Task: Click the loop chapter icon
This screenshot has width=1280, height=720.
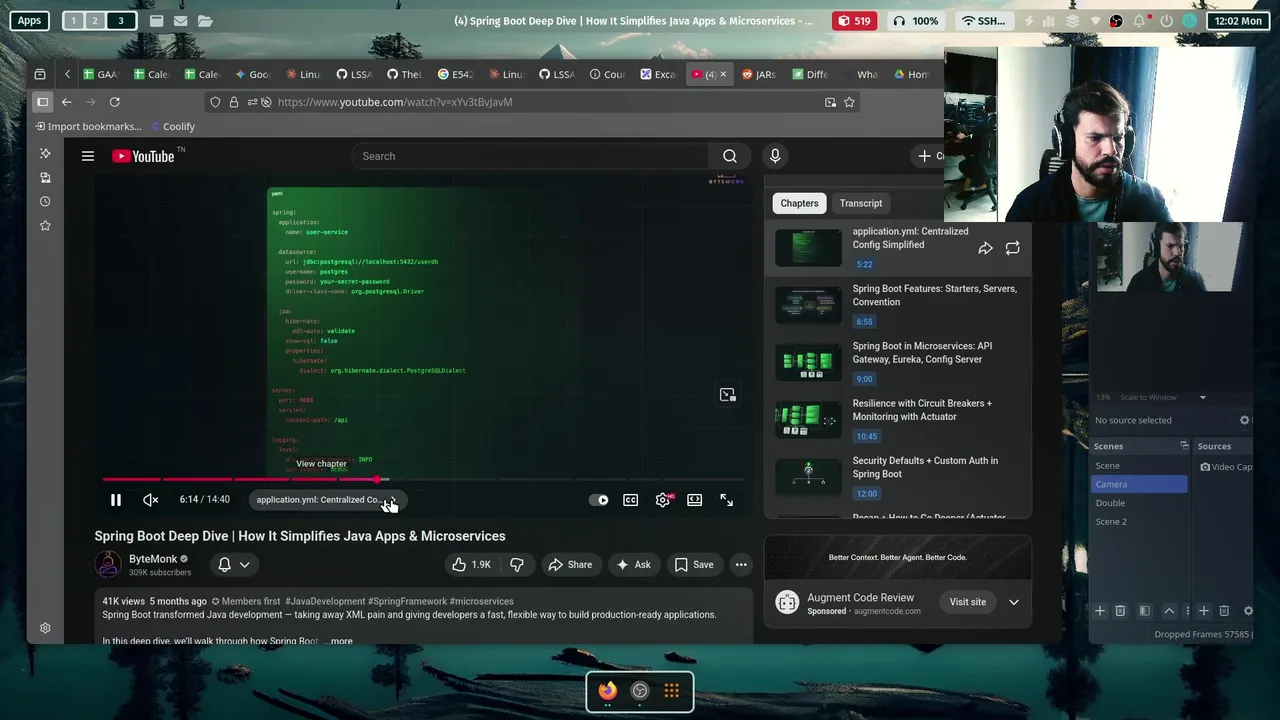Action: coord(1013,248)
